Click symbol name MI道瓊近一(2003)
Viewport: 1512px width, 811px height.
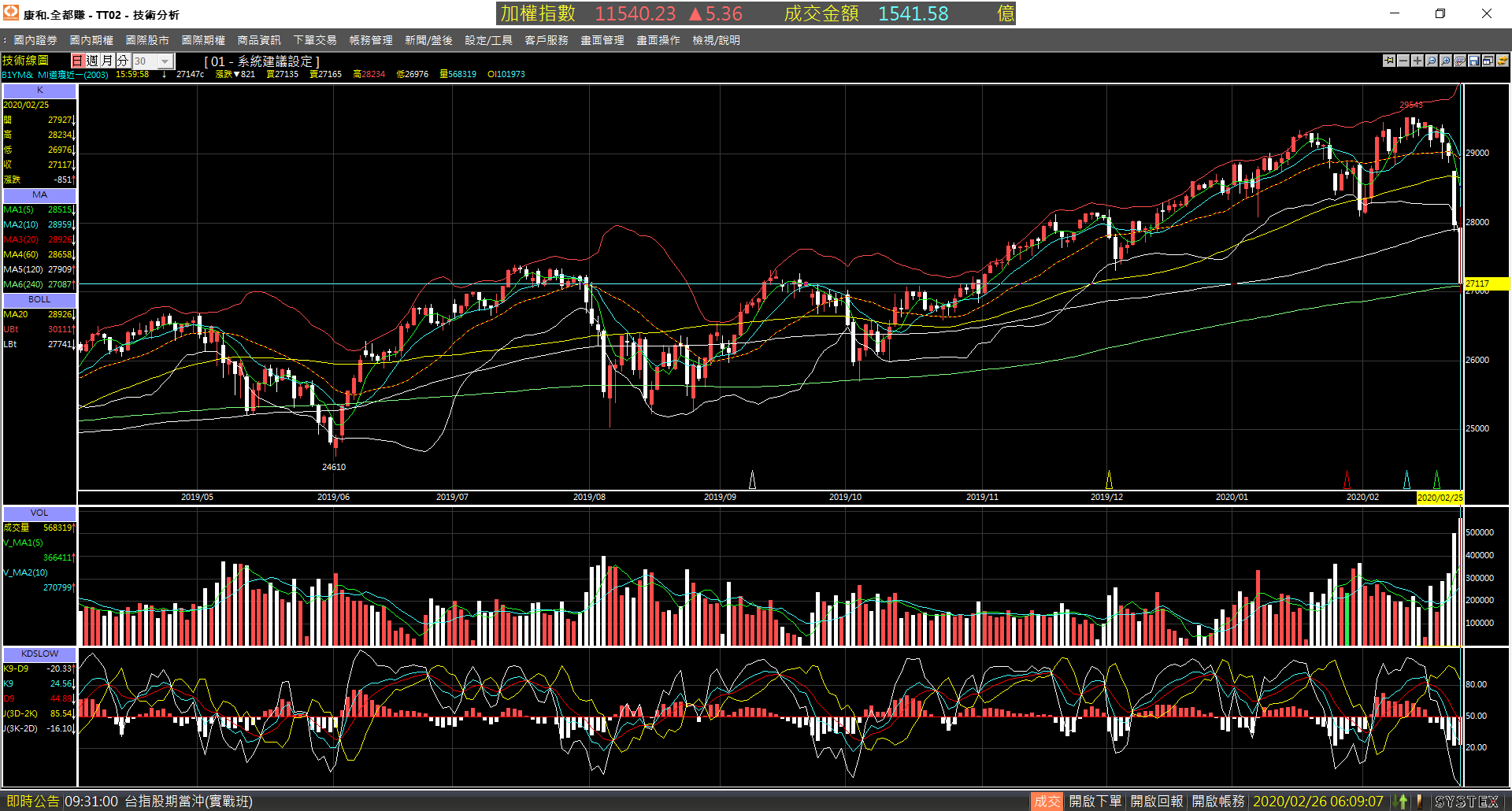[73, 75]
